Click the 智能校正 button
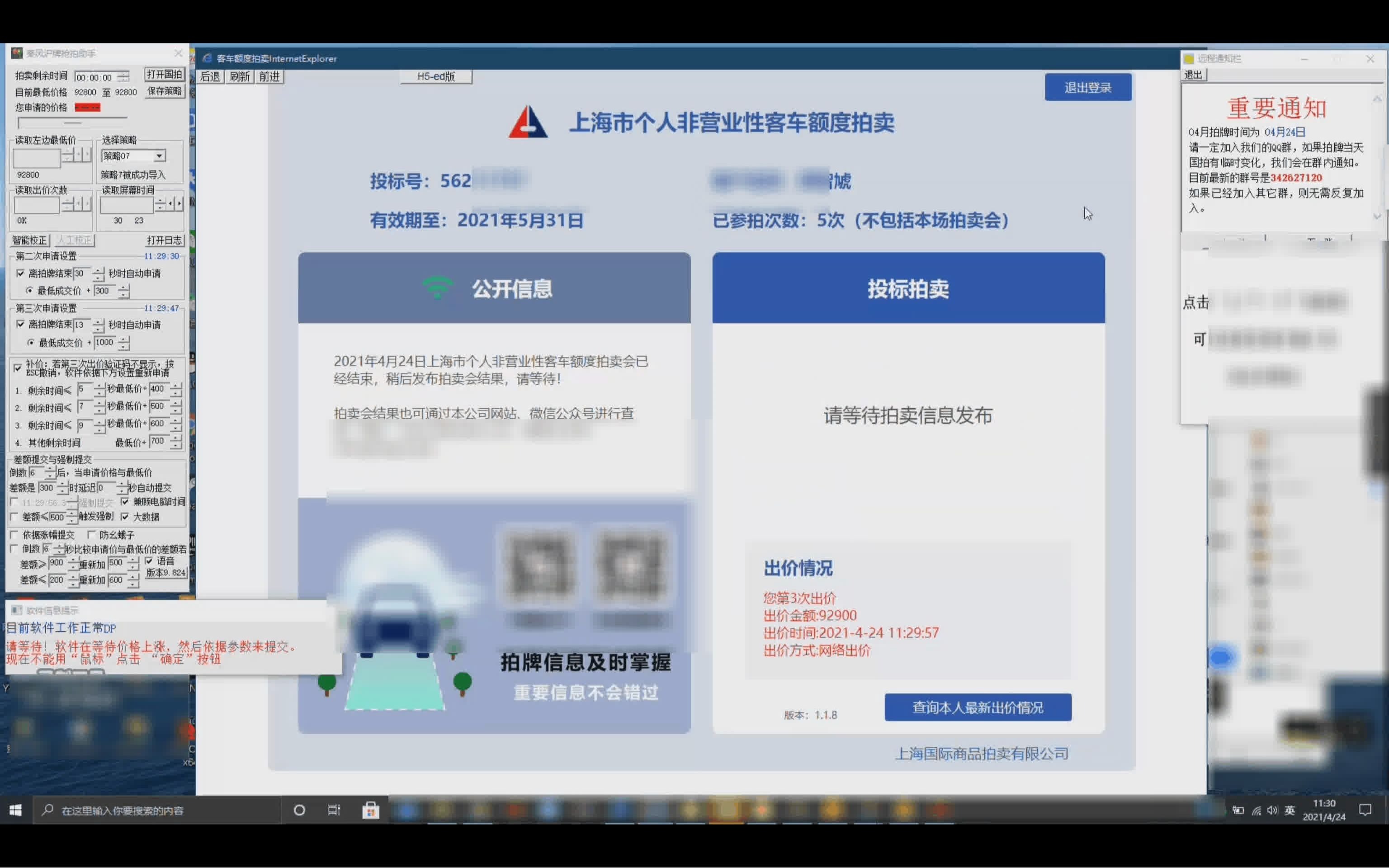Image resolution: width=1389 pixels, height=868 pixels. (29, 240)
